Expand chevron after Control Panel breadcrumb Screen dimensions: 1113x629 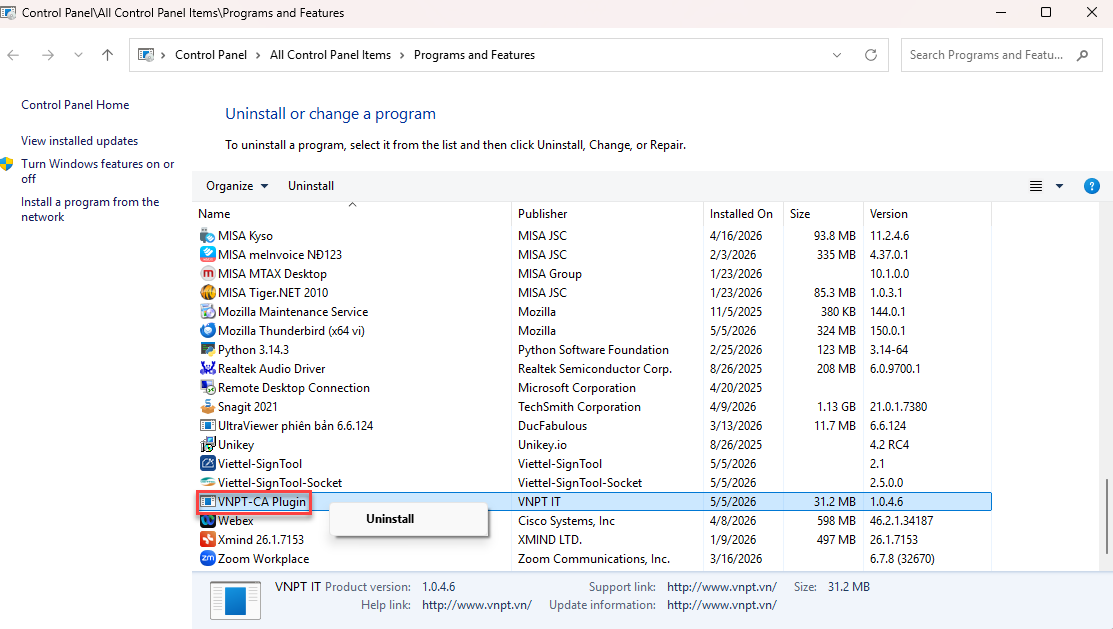click(258, 55)
